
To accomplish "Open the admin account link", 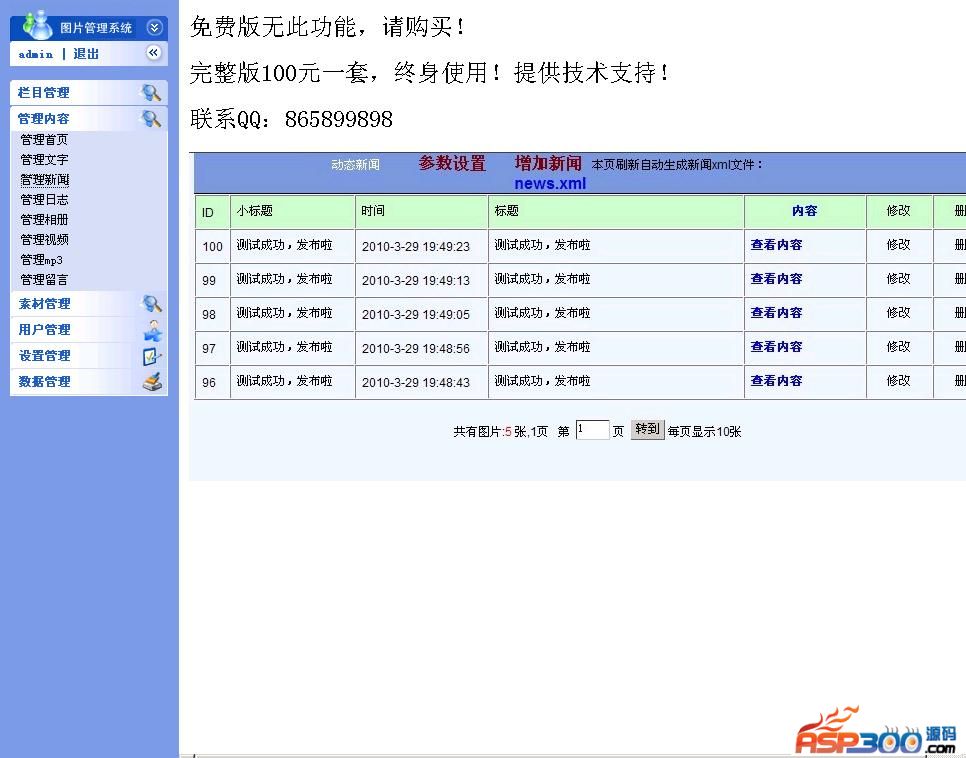I will (36, 54).
